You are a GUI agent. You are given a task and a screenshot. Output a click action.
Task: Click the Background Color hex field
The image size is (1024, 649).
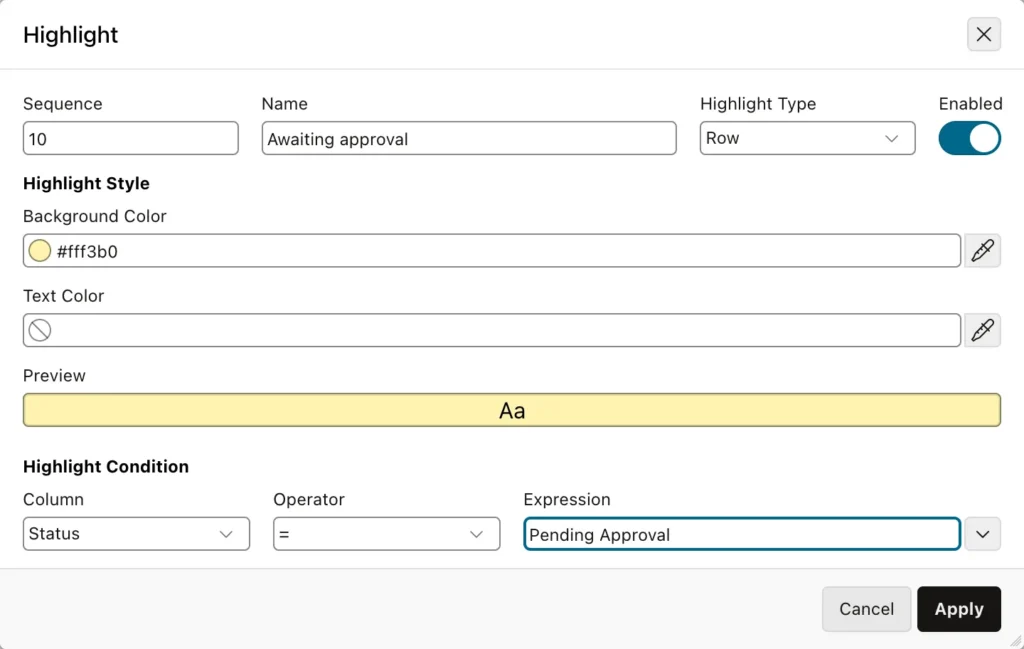click(491, 251)
